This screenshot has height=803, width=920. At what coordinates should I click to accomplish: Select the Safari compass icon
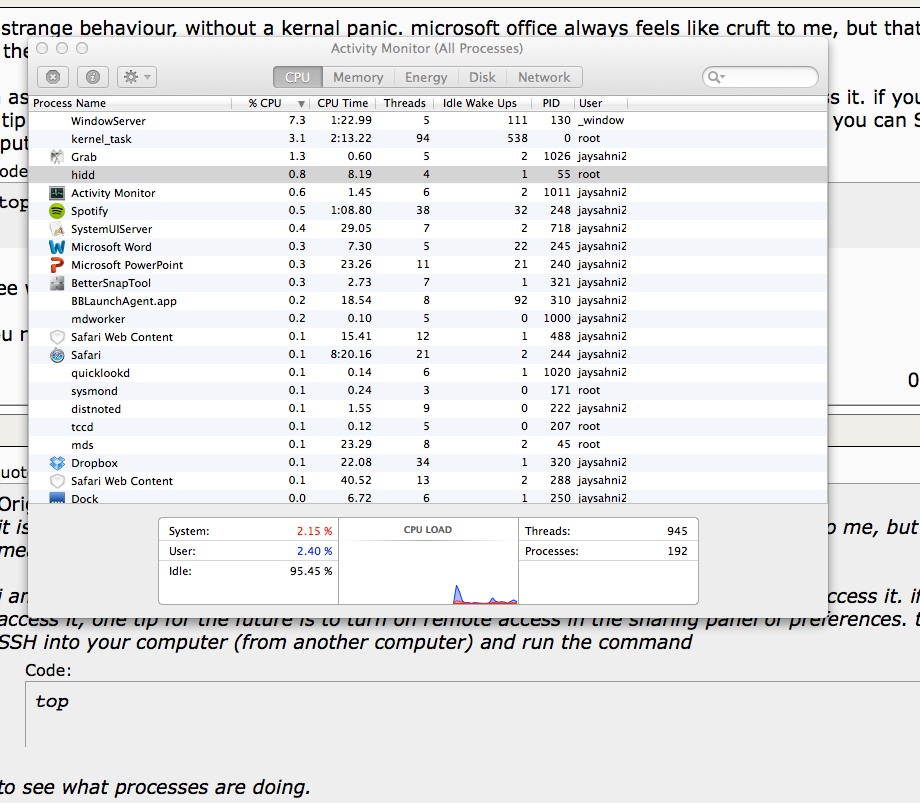pos(56,355)
